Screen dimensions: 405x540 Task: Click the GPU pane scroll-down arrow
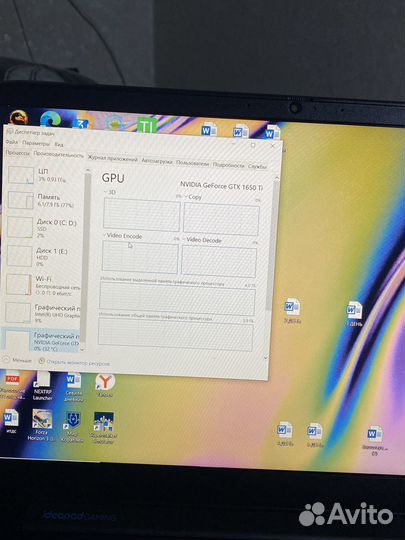tap(266, 358)
